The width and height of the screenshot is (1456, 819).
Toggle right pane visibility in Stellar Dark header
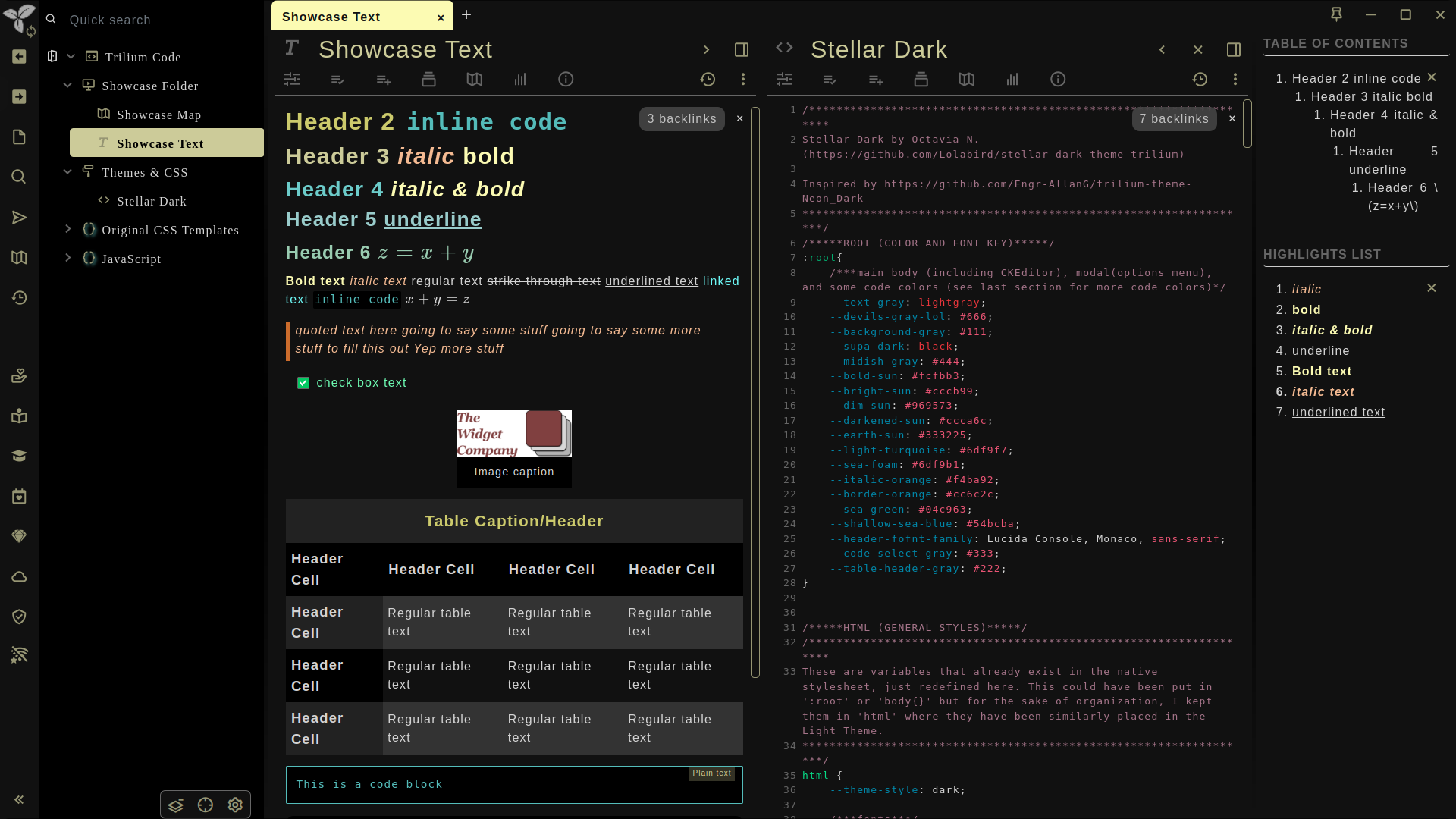coord(1234,49)
